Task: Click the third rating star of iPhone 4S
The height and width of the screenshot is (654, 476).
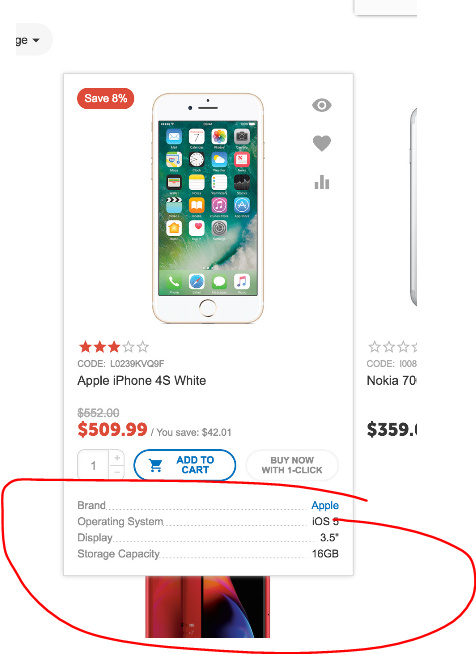Action: [x=114, y=347]
